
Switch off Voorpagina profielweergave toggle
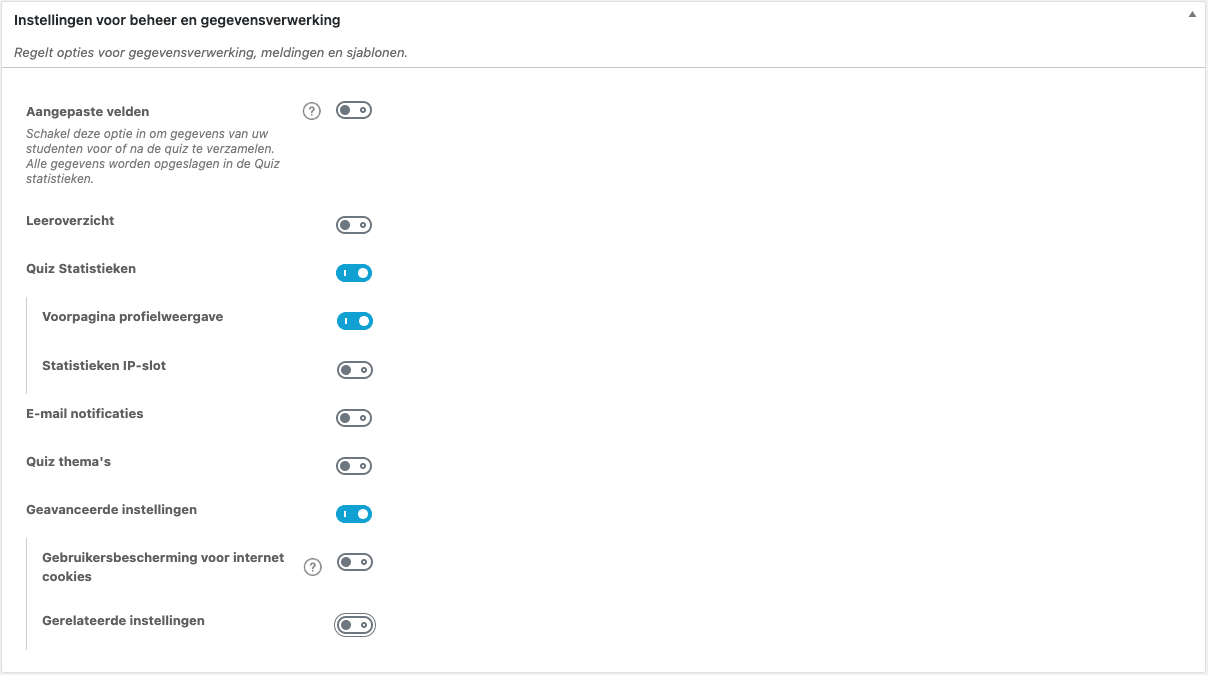click(354, 321)
